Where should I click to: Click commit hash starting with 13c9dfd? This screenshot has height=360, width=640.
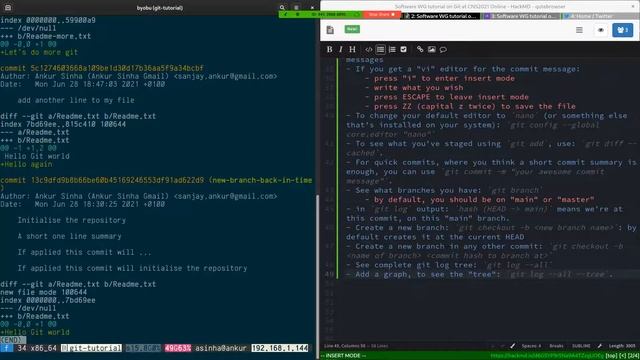[x=117, y=180]
